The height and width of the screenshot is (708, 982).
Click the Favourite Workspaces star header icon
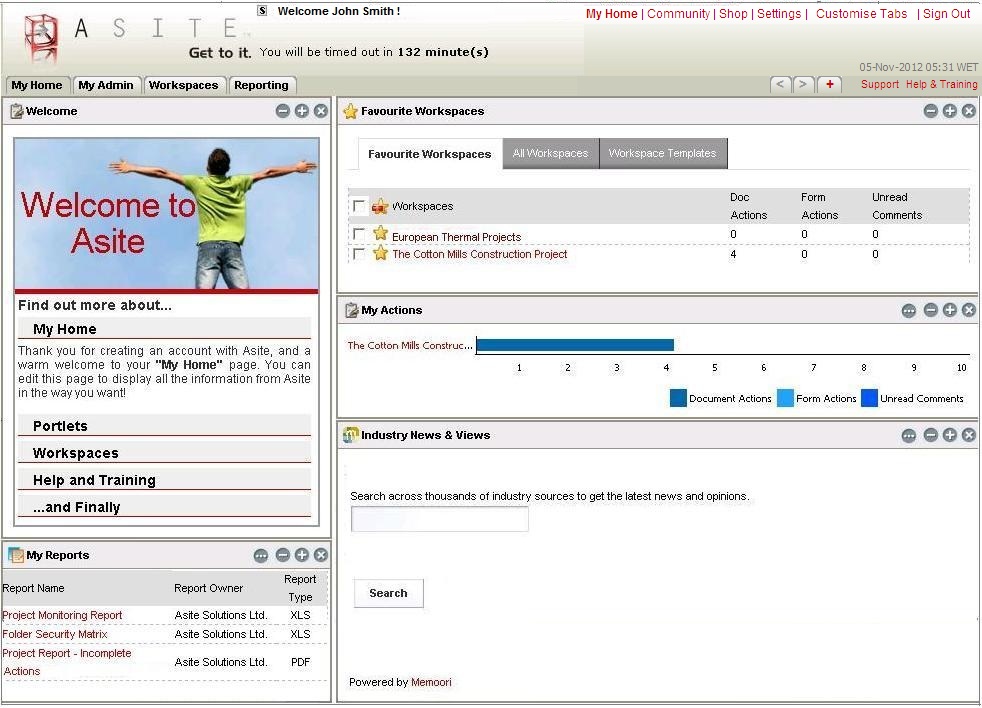point(350,112)
